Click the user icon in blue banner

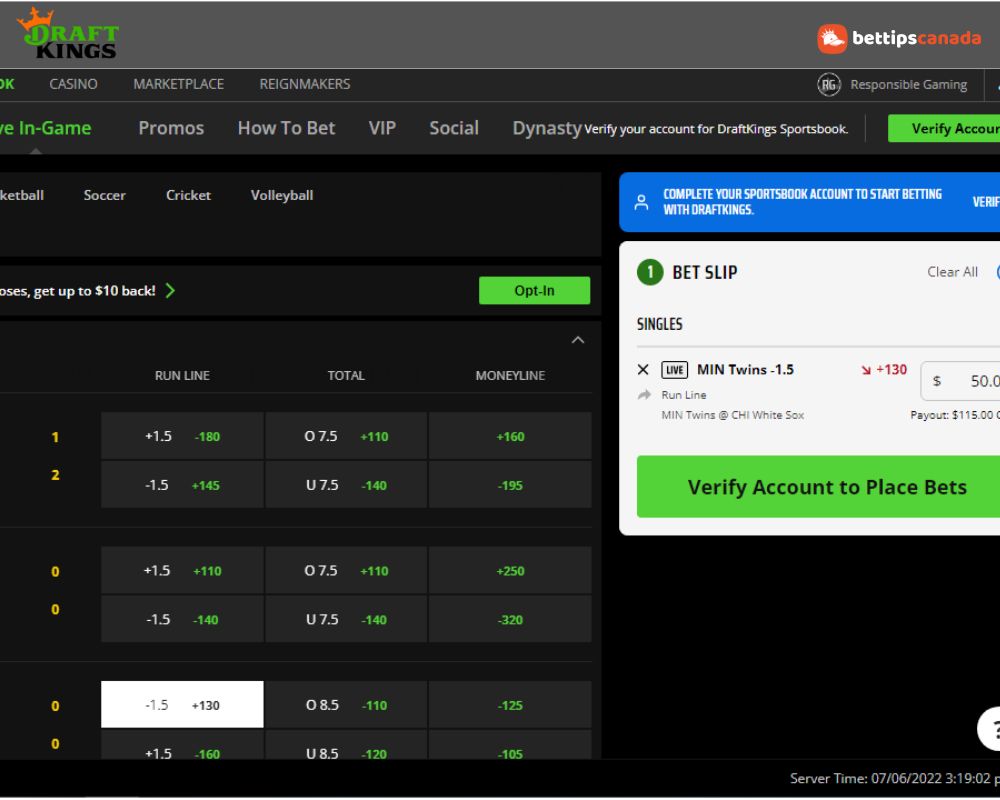(642, 202)
